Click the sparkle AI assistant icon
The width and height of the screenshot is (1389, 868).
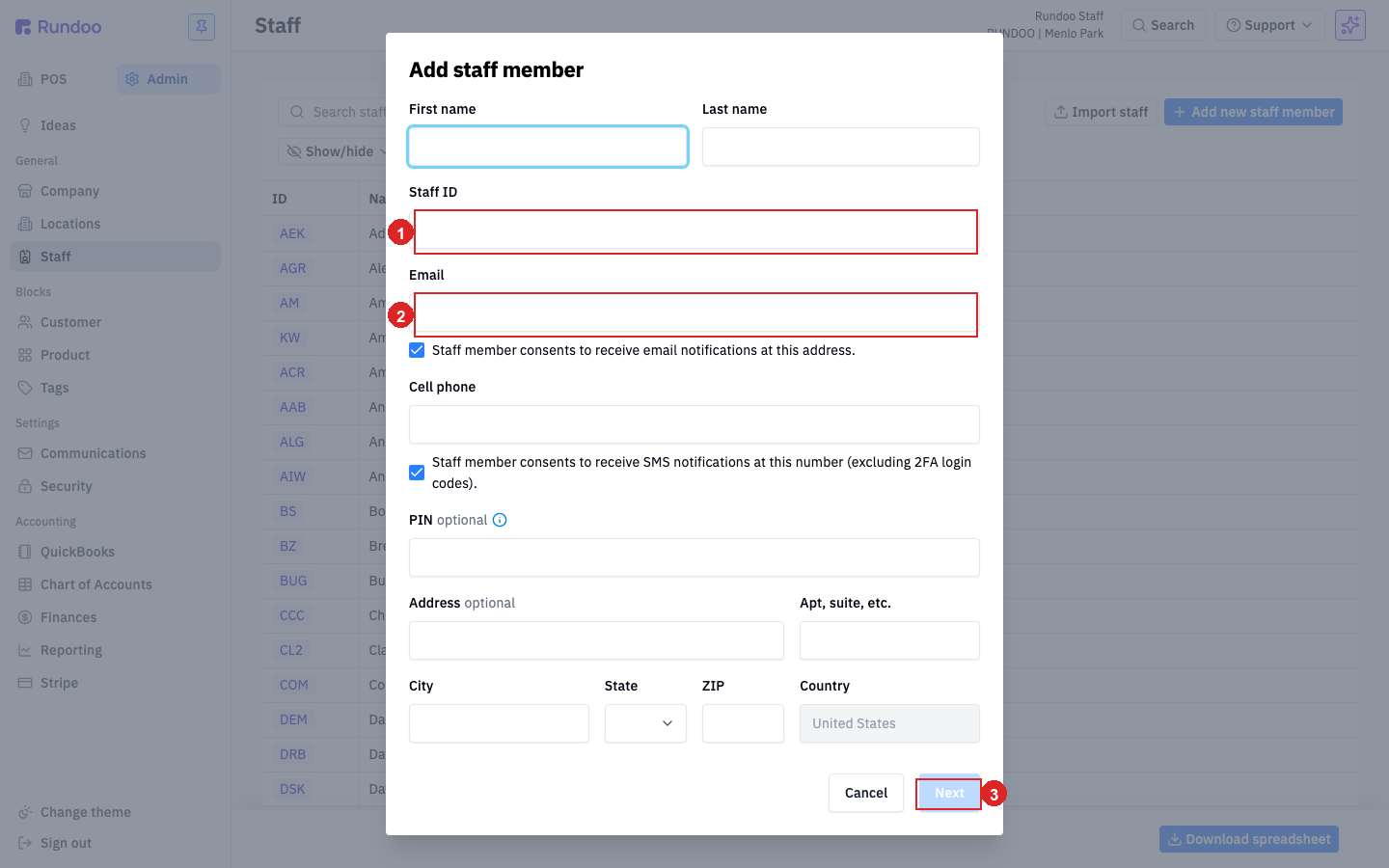point(1350,25)
